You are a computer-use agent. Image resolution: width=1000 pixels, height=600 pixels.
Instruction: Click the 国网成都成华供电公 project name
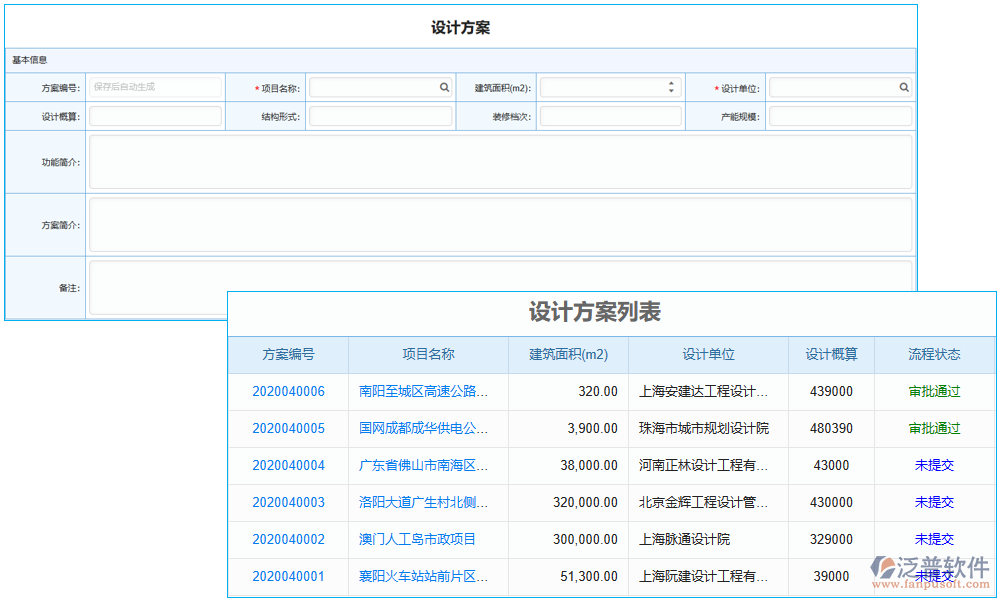point(425,428)
